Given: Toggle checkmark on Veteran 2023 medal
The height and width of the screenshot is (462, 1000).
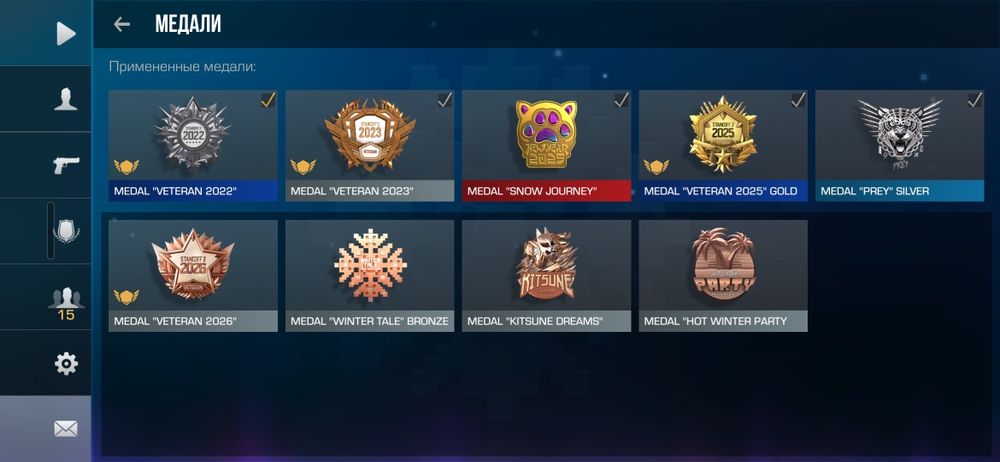Looking at the screenshot, I should (445, 100).
